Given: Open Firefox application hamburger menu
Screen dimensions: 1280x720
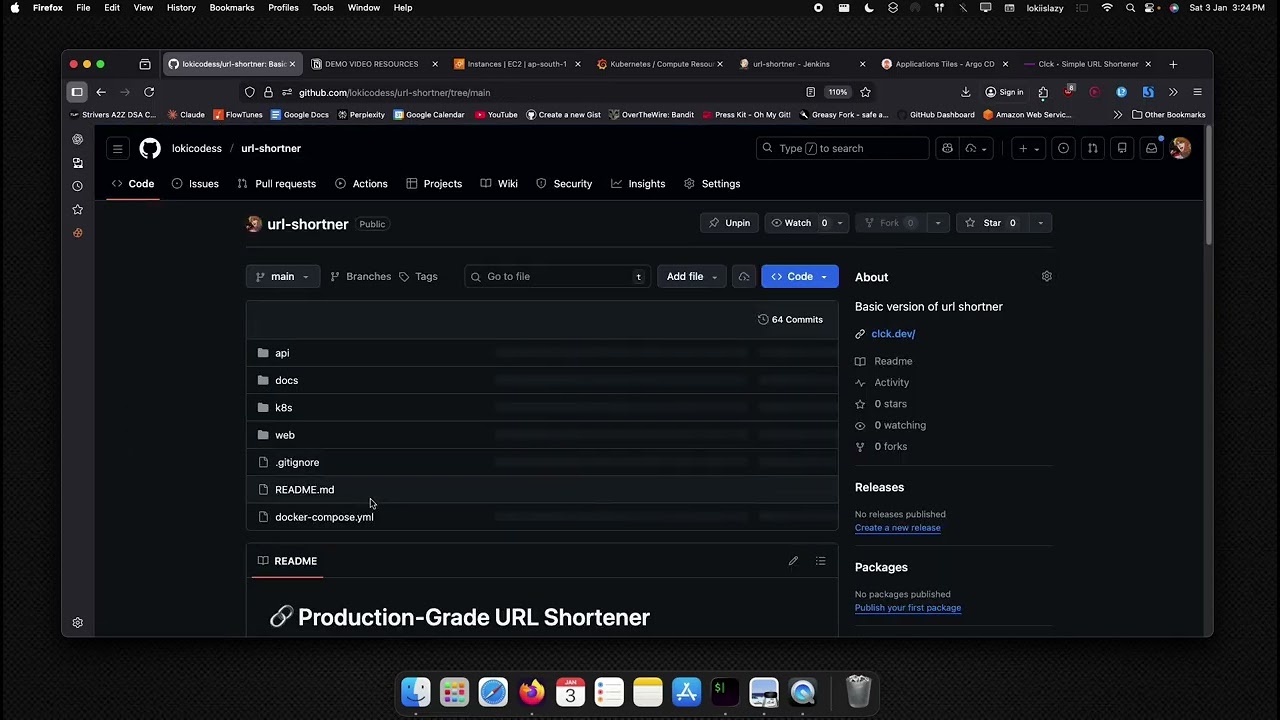Looking at the screenshot, I should click(1197, 92).
